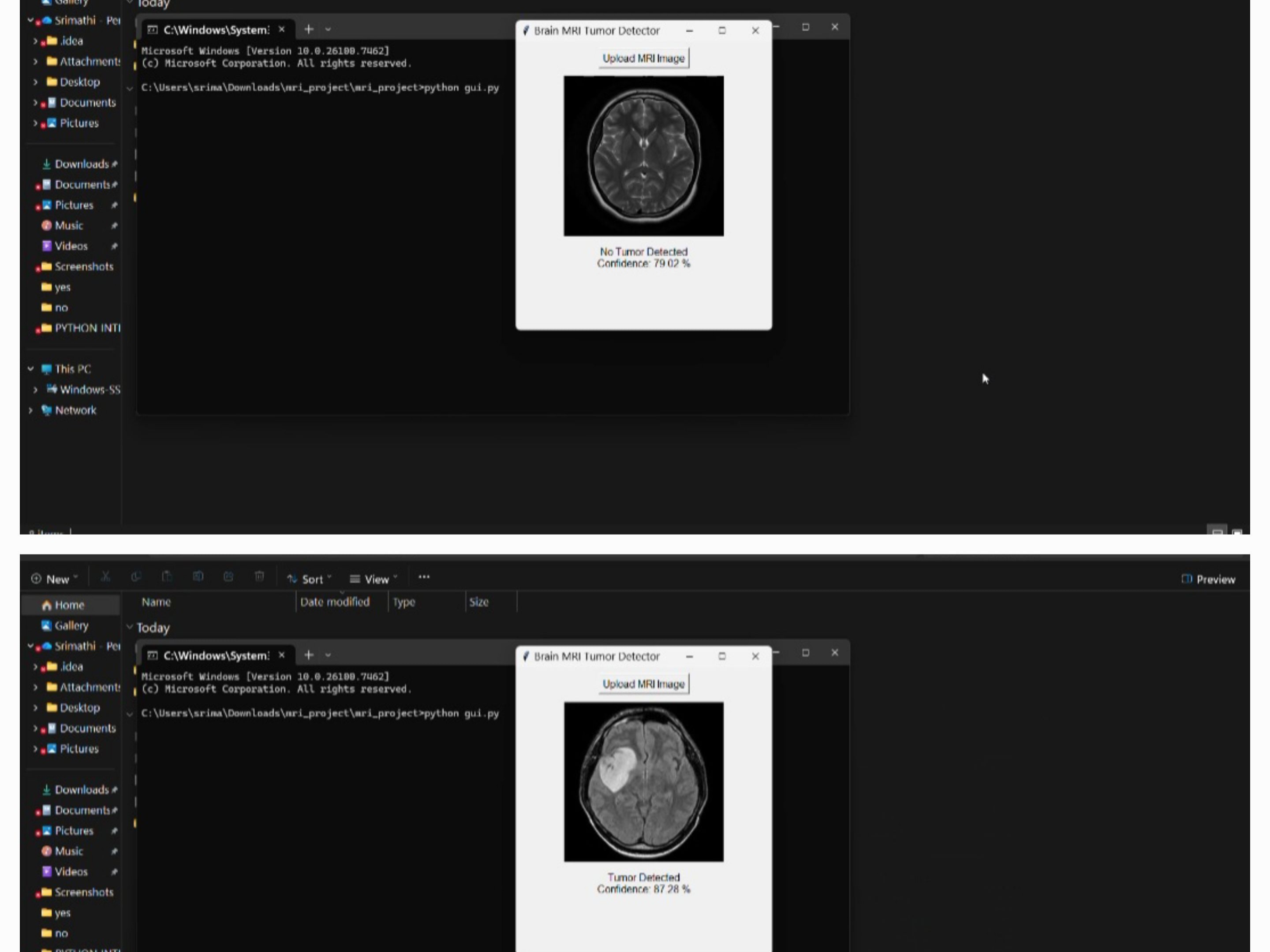Click the MRI scan showing the bright tumor

coord(643,781)
